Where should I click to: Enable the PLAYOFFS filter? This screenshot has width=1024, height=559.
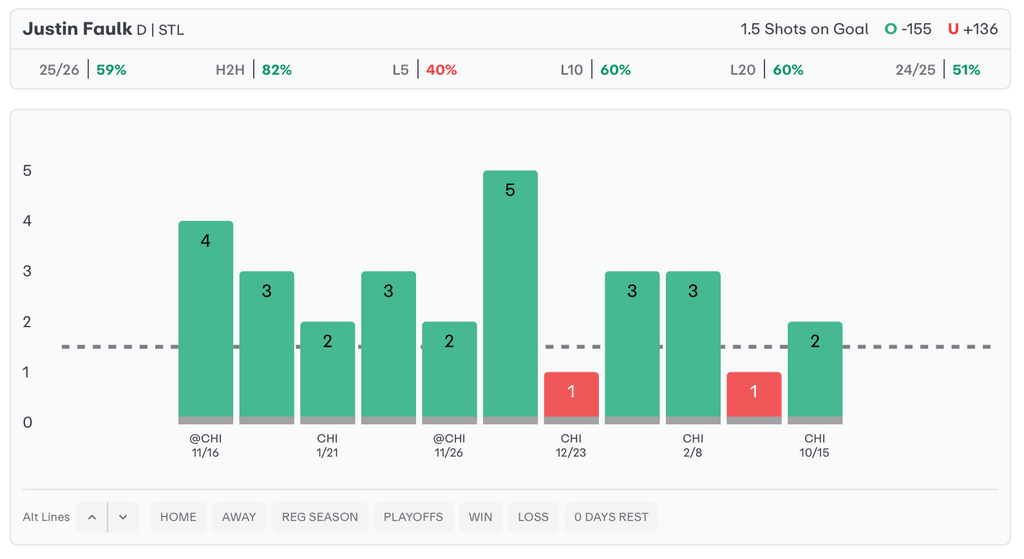pos(413,517)
